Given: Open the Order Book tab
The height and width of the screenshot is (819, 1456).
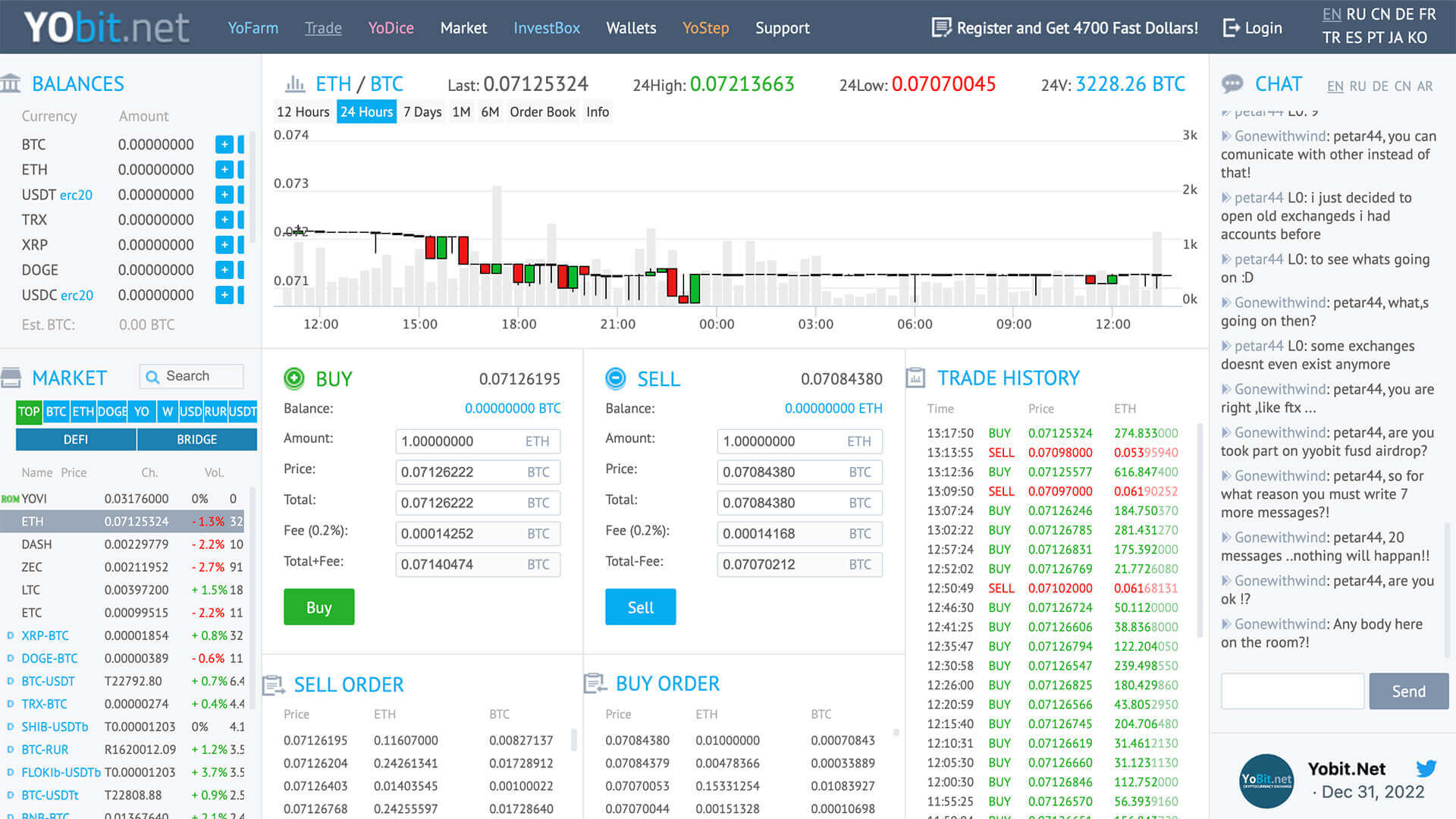Looking at the screenshot, I should coord(542,111).
